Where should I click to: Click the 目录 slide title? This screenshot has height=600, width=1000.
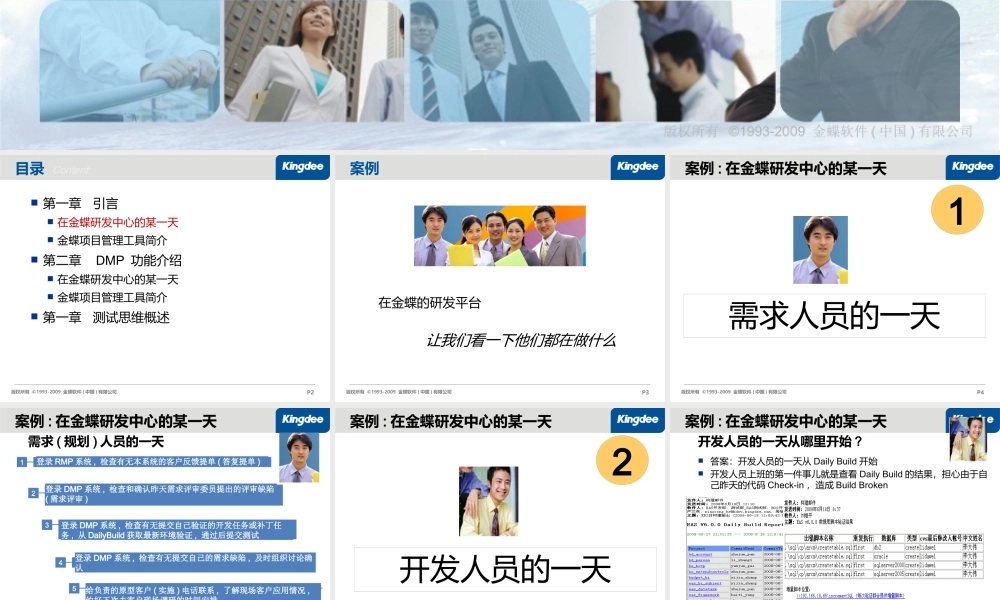pyautogui.click(x=30, y=169)
